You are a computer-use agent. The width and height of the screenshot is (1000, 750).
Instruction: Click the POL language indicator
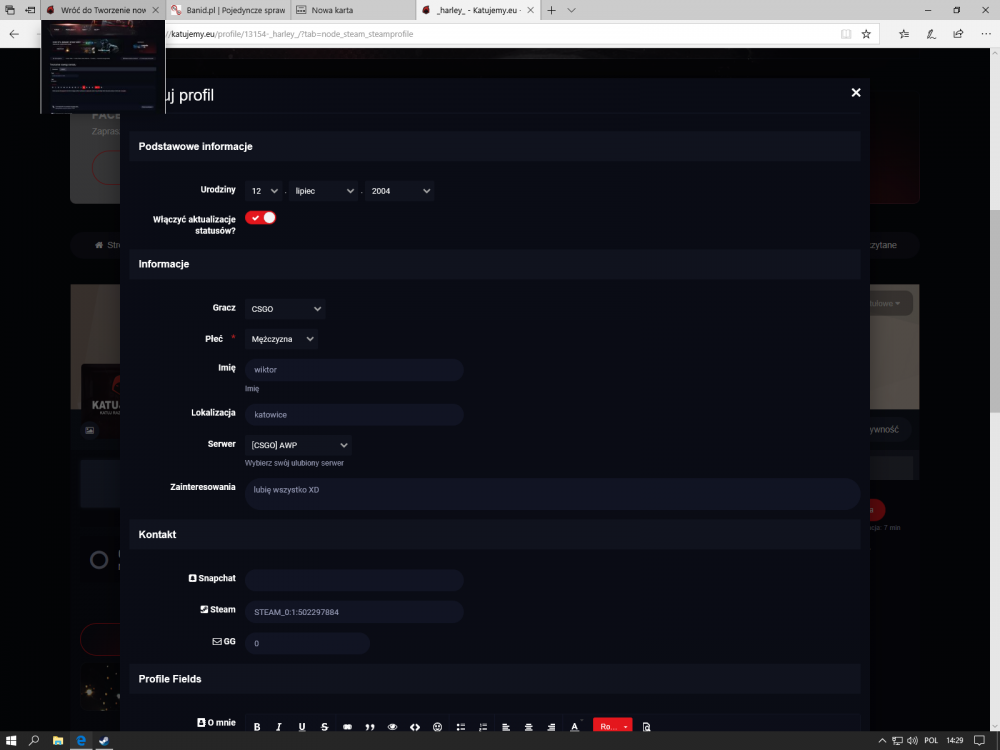point(931,740)
